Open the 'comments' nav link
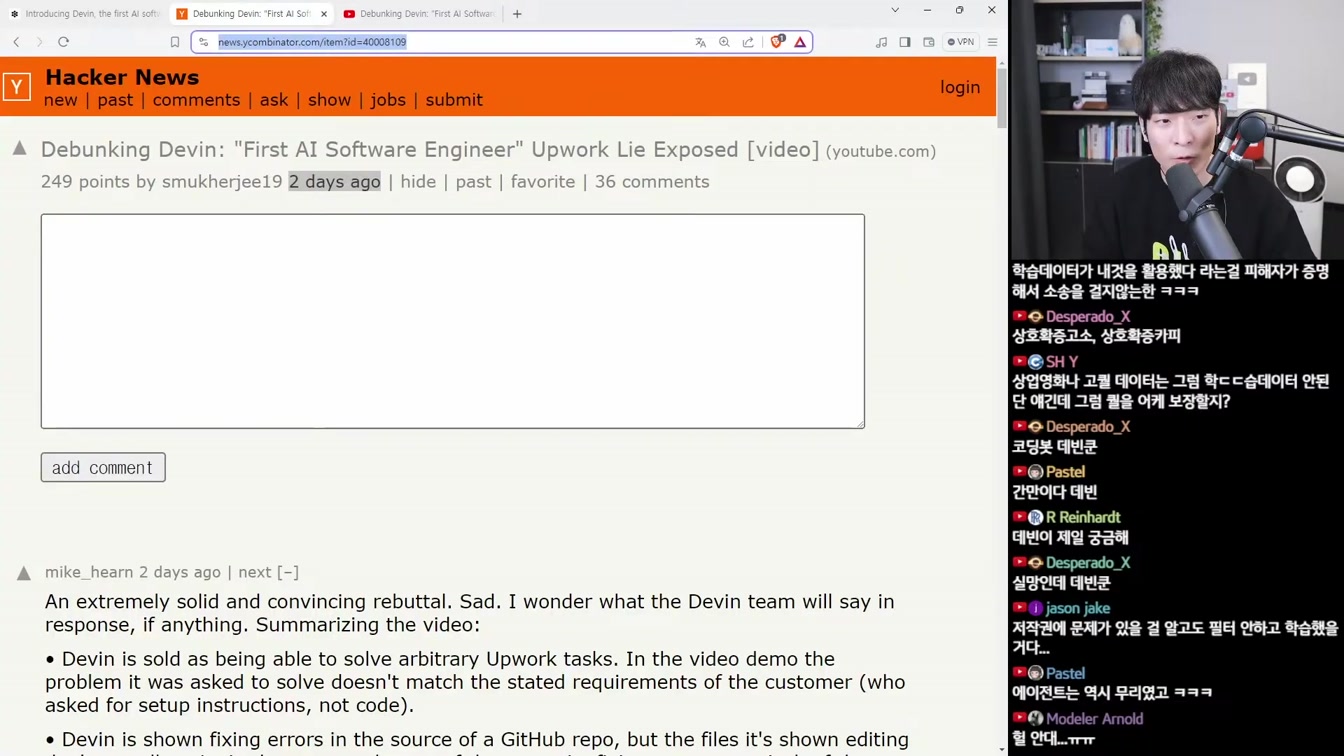1344x756 pixels. point(196,100)
